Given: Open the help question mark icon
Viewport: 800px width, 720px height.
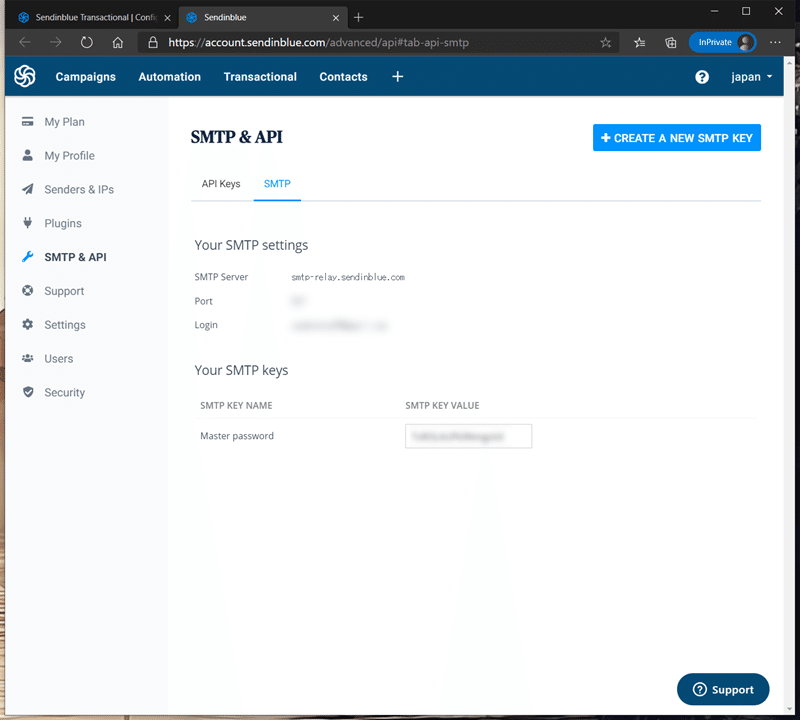Looking at the screenshot, I should coord(702,77).
